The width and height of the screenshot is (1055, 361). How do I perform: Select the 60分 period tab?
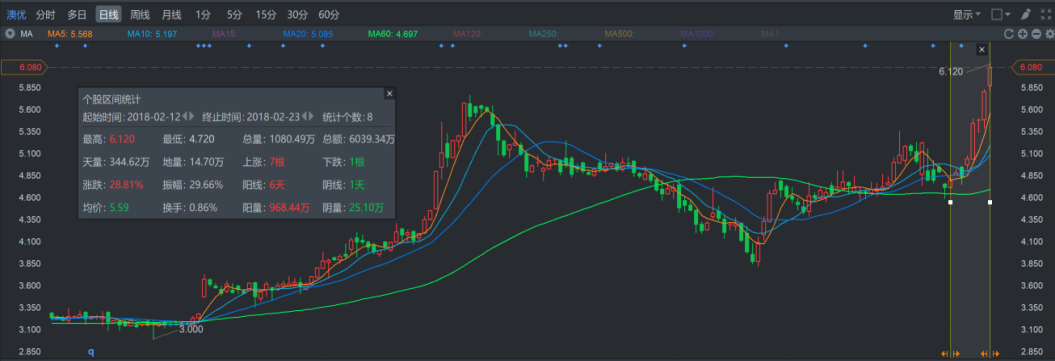click(x=329, y=14)
